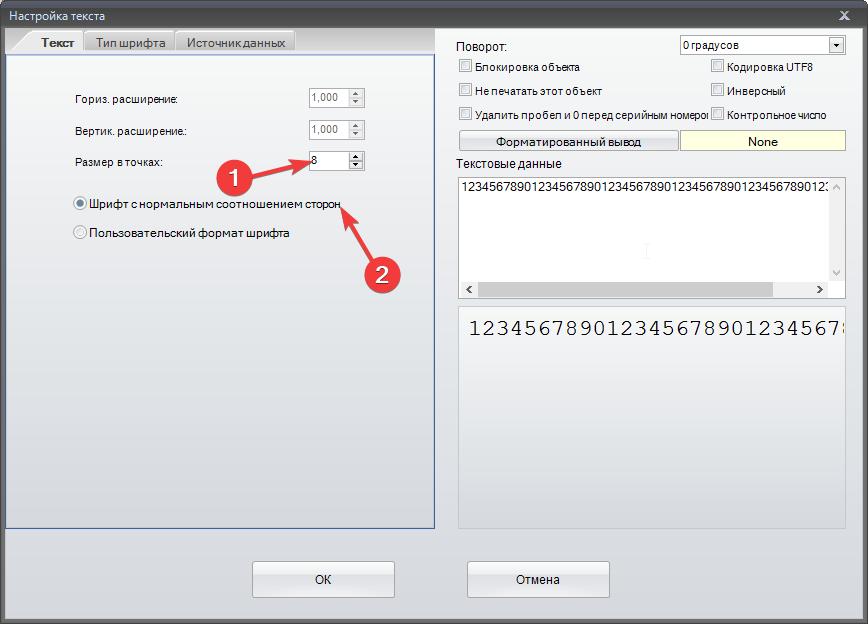Check the Кодировка UTF8 option
The image size is (868, 624).
(x=718, y=67)
